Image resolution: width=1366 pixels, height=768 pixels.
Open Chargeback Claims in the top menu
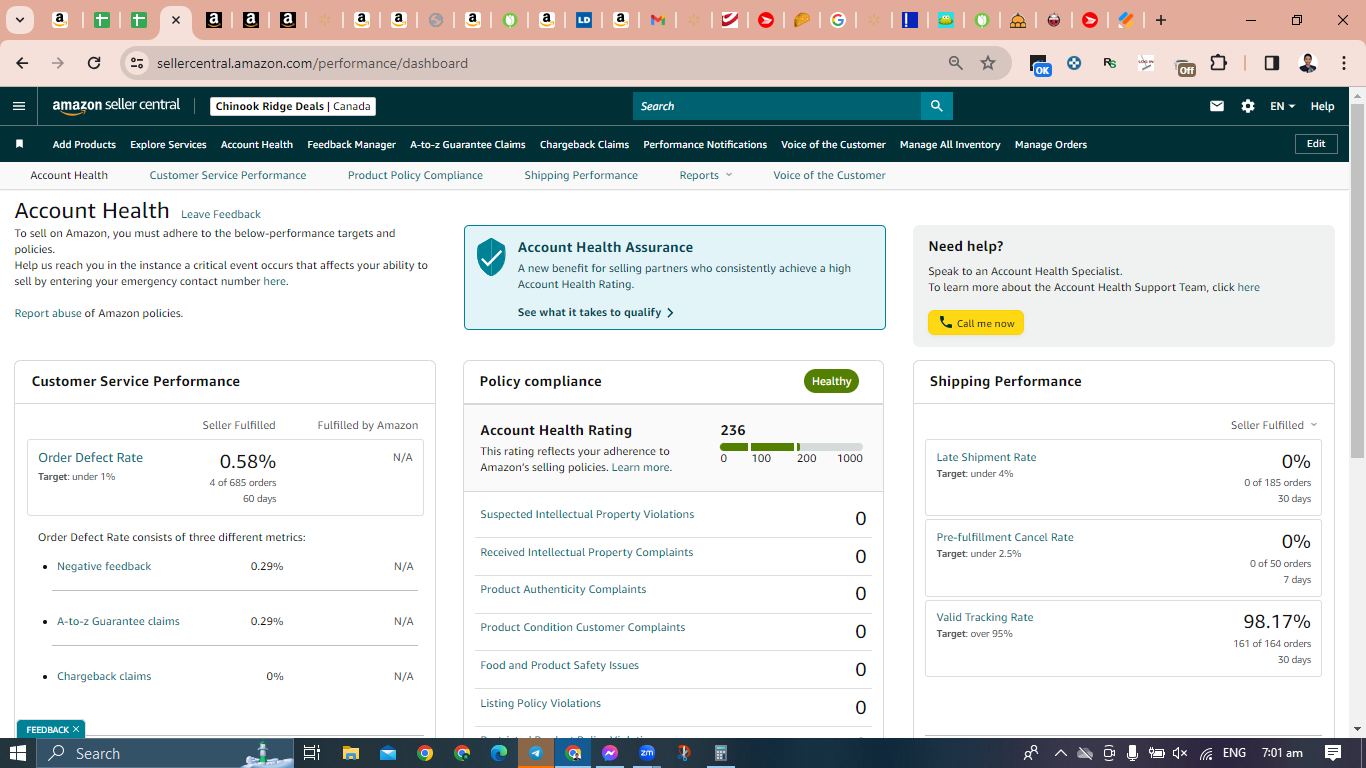coord(584,144)
